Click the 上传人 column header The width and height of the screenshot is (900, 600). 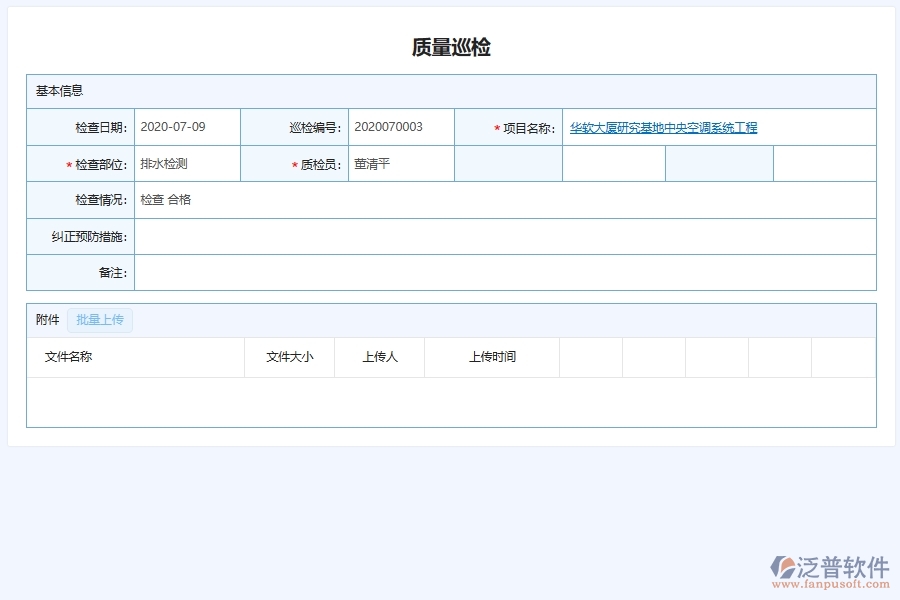(378, 357)
